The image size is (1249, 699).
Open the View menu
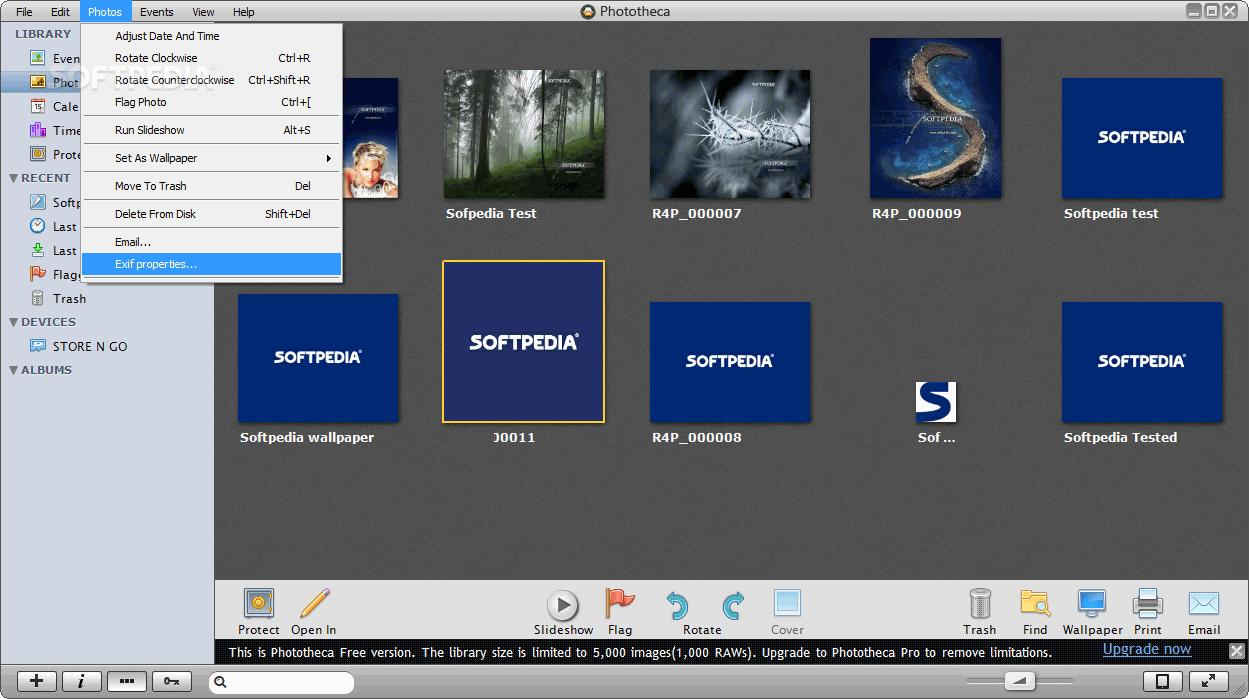[x=204, y=12]
